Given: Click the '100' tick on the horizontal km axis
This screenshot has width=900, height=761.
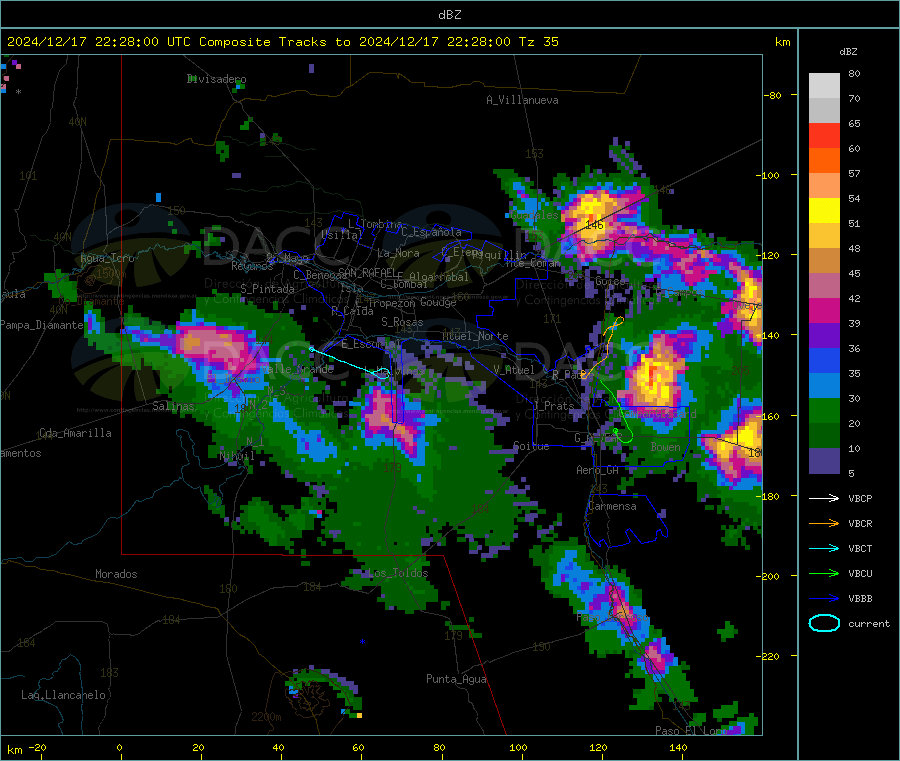Looking at the screenshot, I should click(518, 747).
